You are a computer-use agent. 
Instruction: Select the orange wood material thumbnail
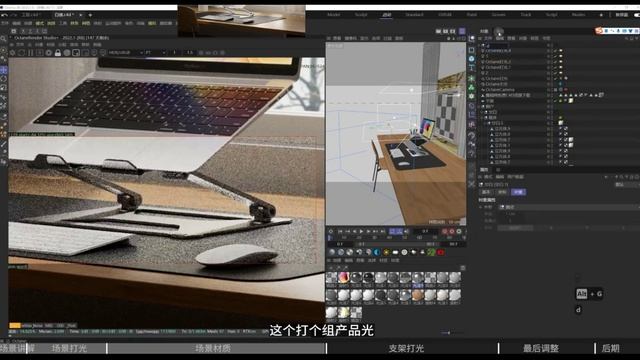[418, 295]
